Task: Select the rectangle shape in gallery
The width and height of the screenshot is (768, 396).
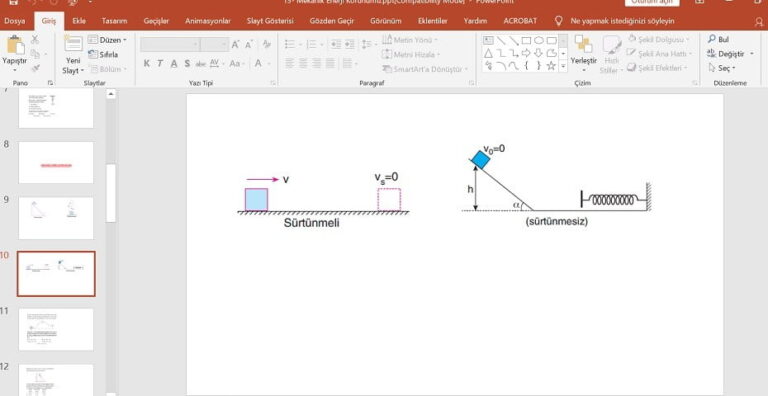Action: (x=526, y=40)
